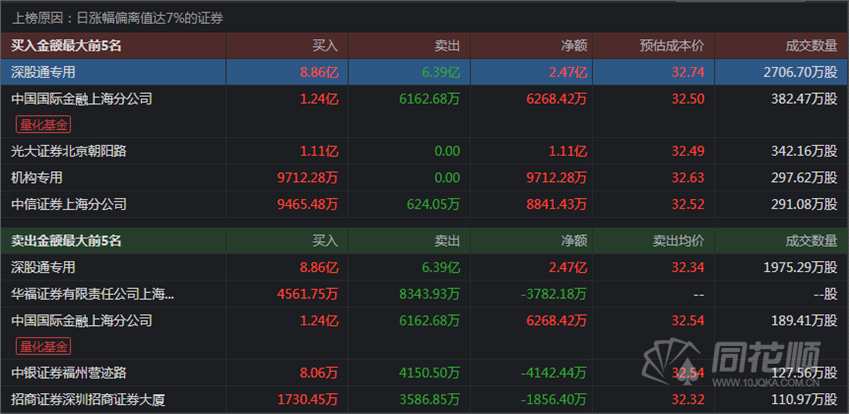Click the 卖出均价 column header
The image size is (850, 414).
pos(678,241)
